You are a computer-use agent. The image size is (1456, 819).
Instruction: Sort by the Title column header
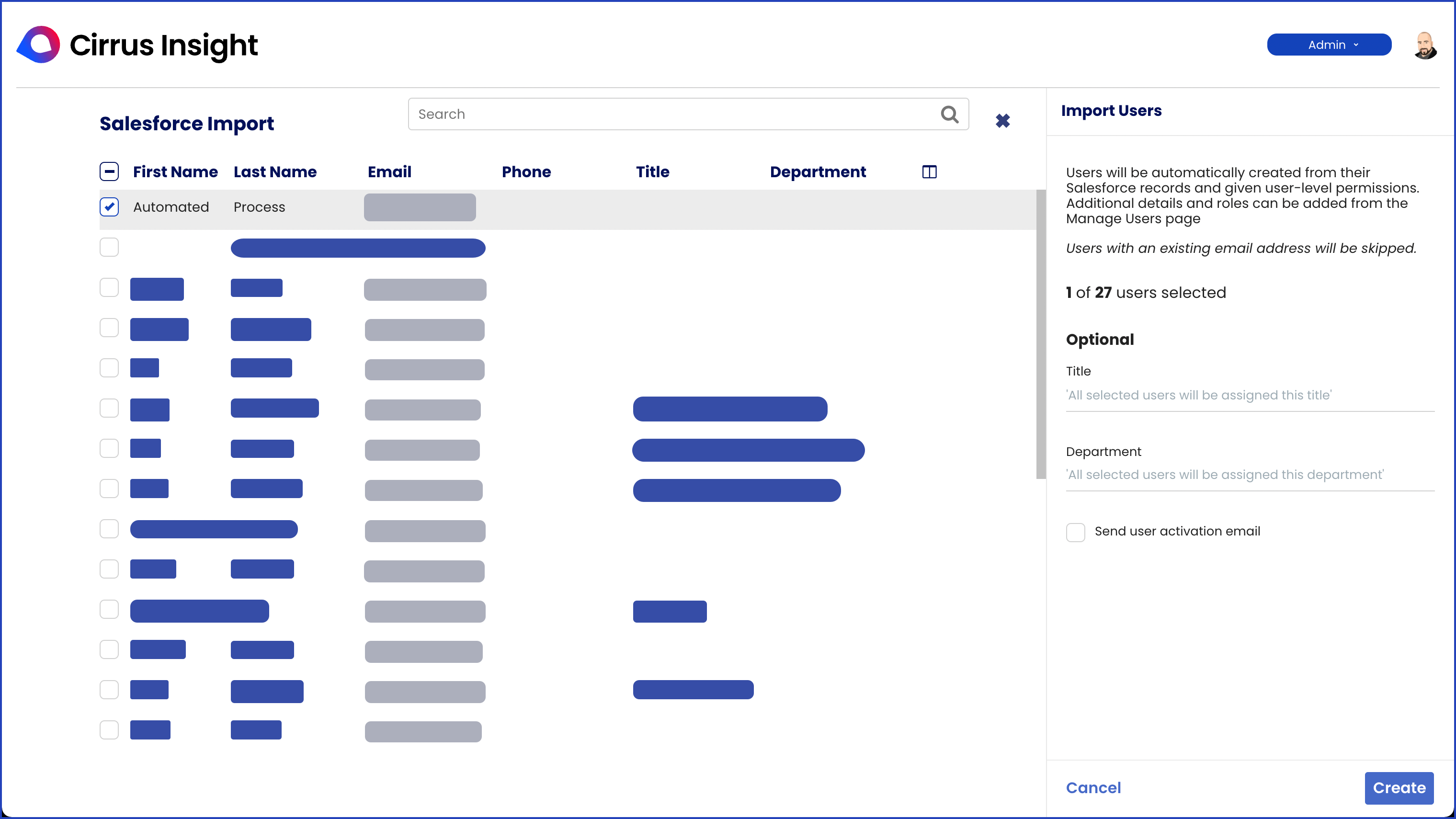(652, 172)
